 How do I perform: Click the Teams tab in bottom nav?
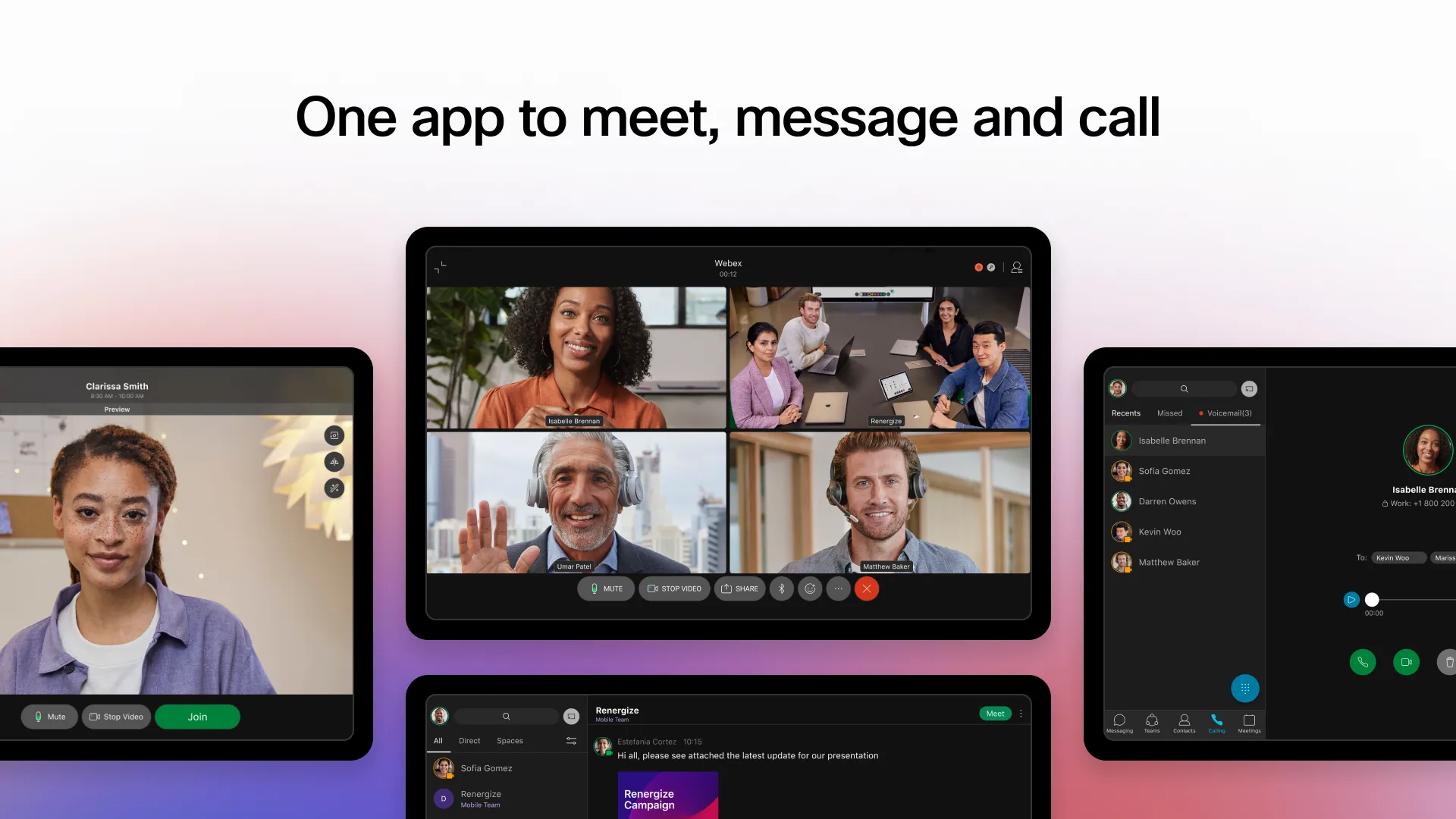tap(1152, 723)
